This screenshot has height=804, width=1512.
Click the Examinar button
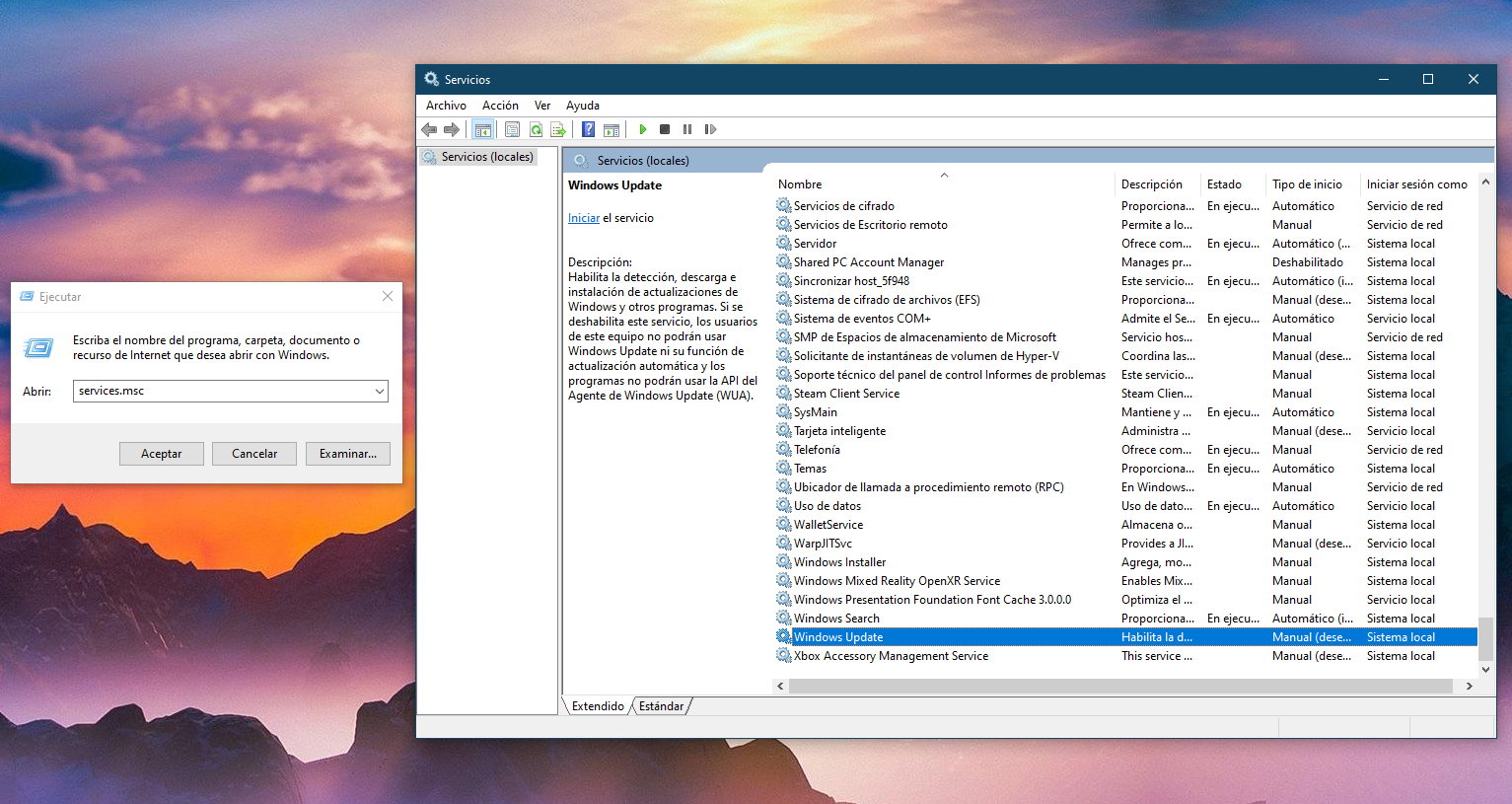pyautogui.click(x=347, y=454)
